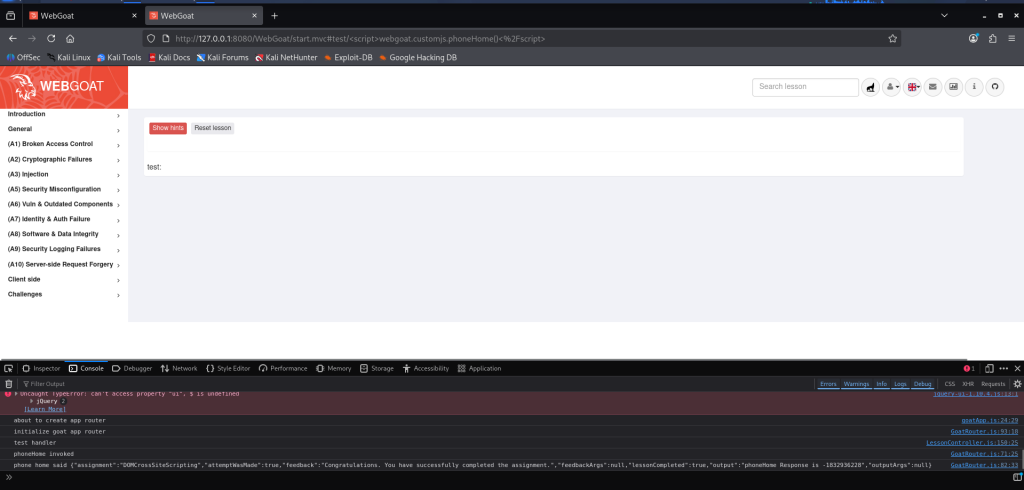Open WebGoat wolf icon in the top bar
This screenshot has width=1024, height=490.
(870, 86)
